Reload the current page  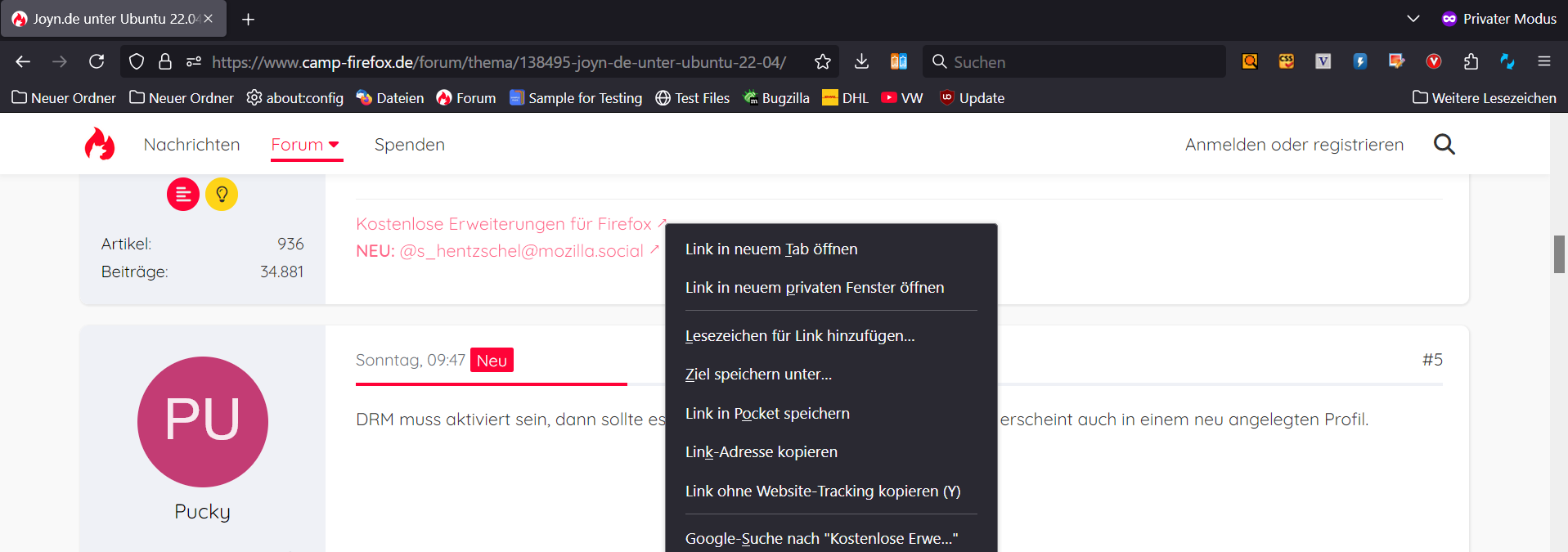pos(97,61)
